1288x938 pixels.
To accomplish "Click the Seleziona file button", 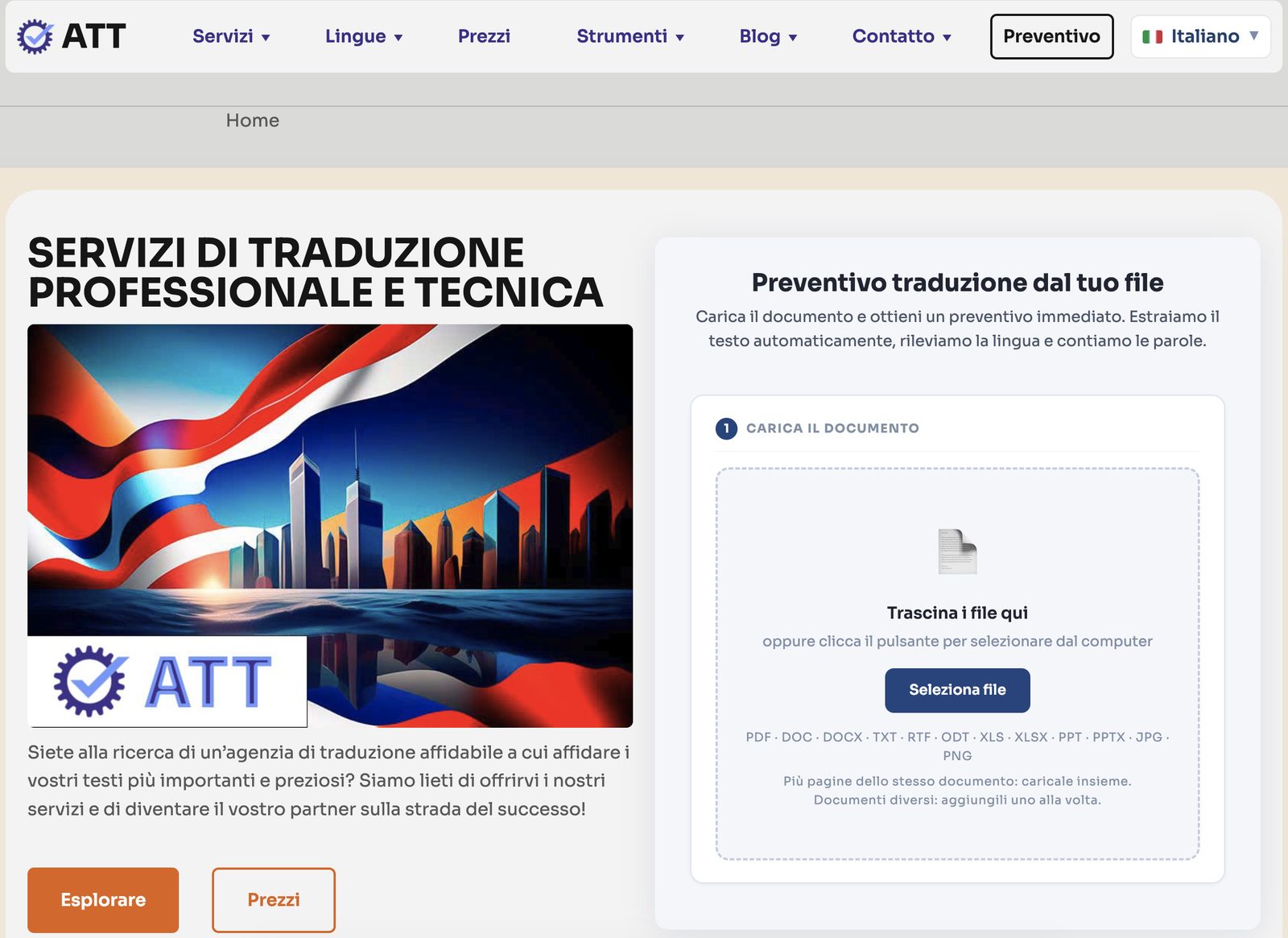I will click(x=957, y=690).
